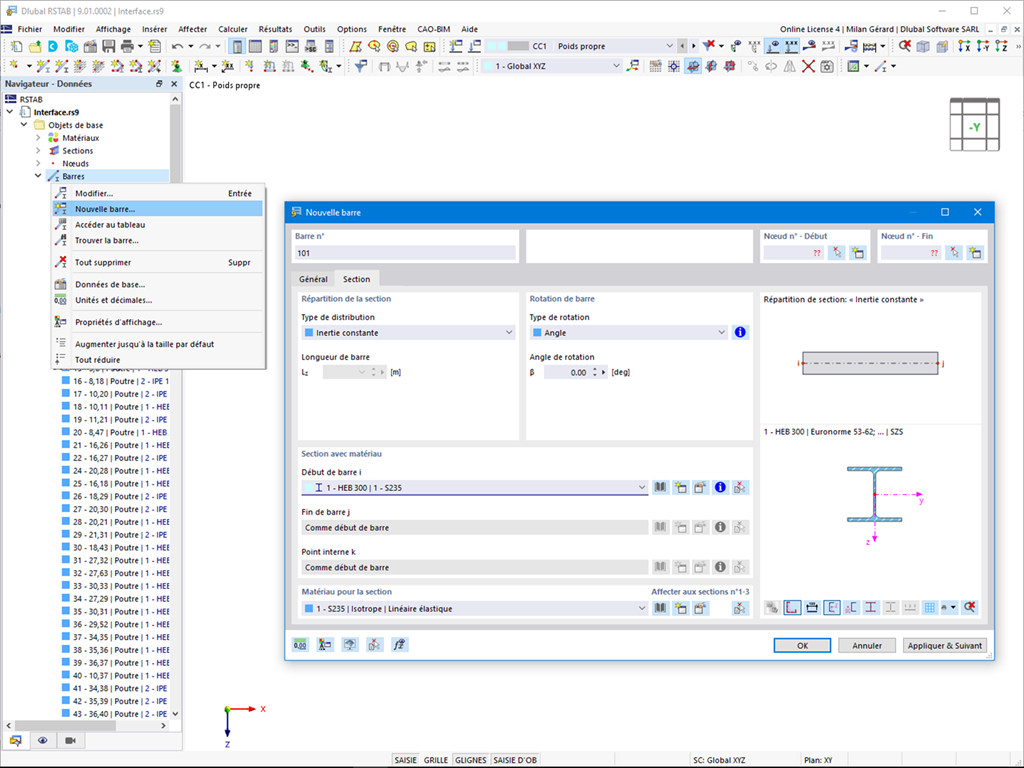This screenshot has width=1024, height=768.
Task: Click the section library icon for Début de barre
Action: tap(661, 487)
